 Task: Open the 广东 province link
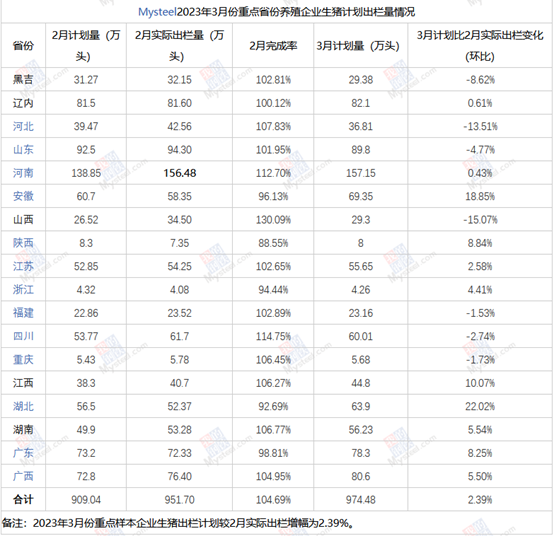point(23,453)
